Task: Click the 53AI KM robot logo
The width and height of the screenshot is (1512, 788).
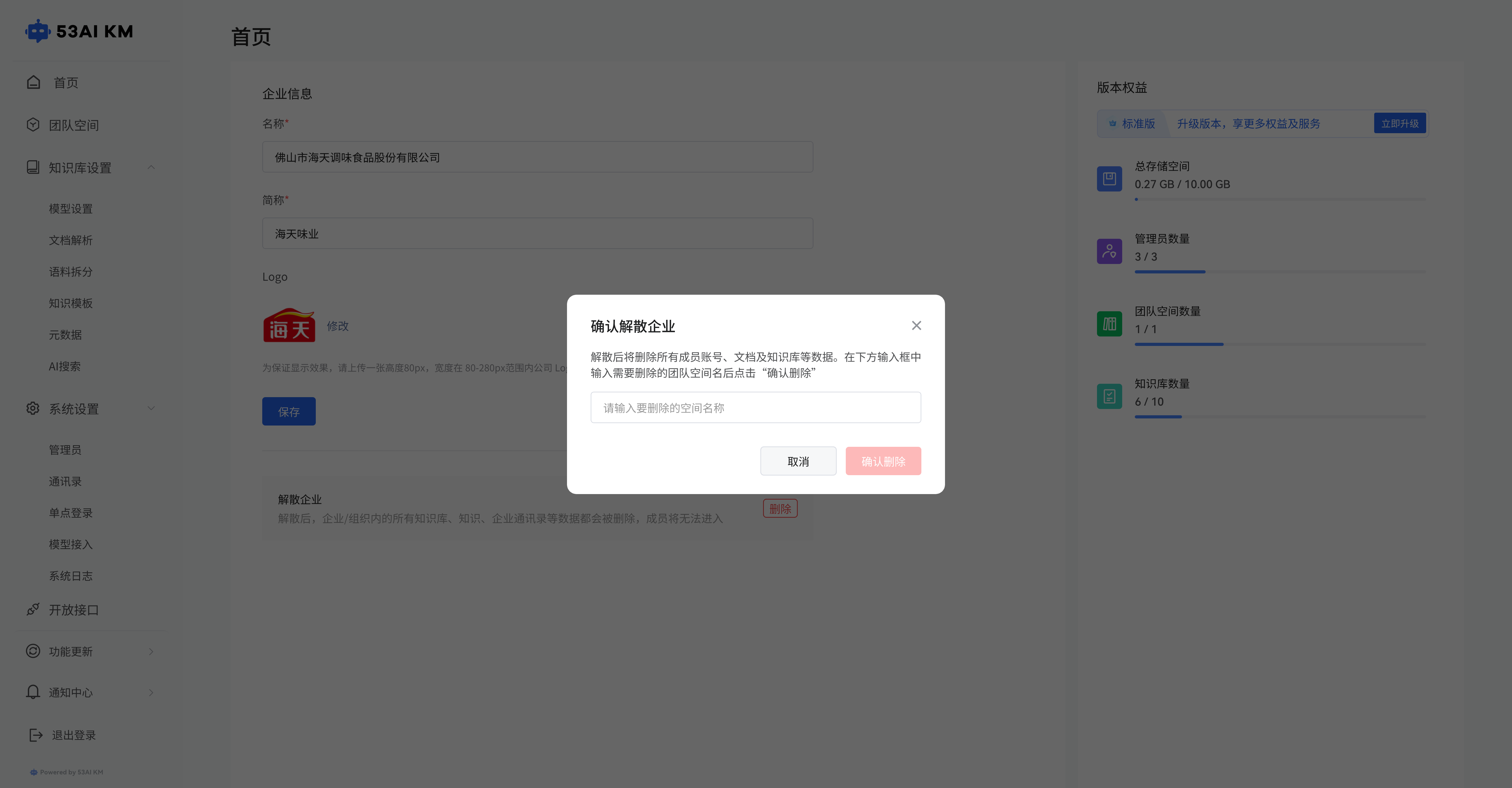Action: pos(38,31)
